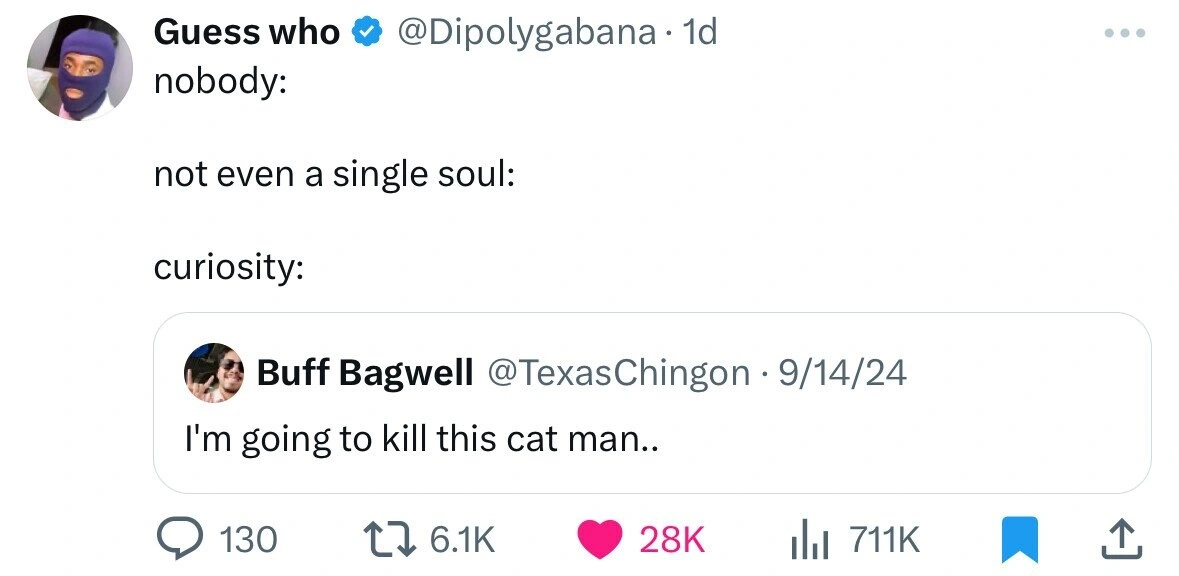
Task: Open the @Dipolygabana handle link
Action: [527, 33]
